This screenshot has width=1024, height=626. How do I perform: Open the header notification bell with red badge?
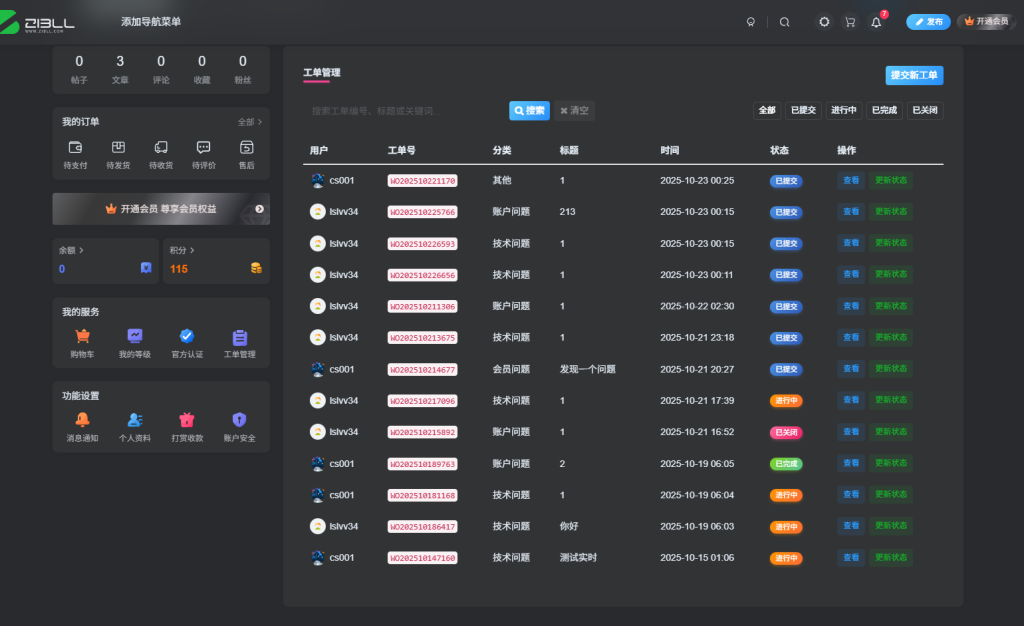875,21
